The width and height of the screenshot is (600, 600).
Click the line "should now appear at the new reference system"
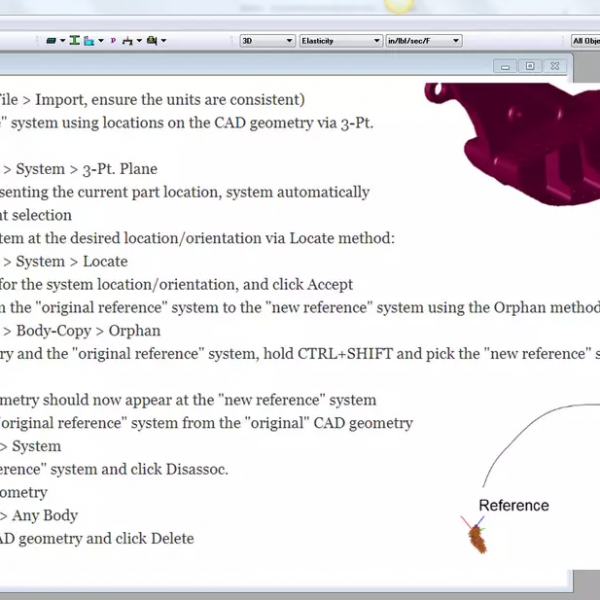(x=188, y=400)
